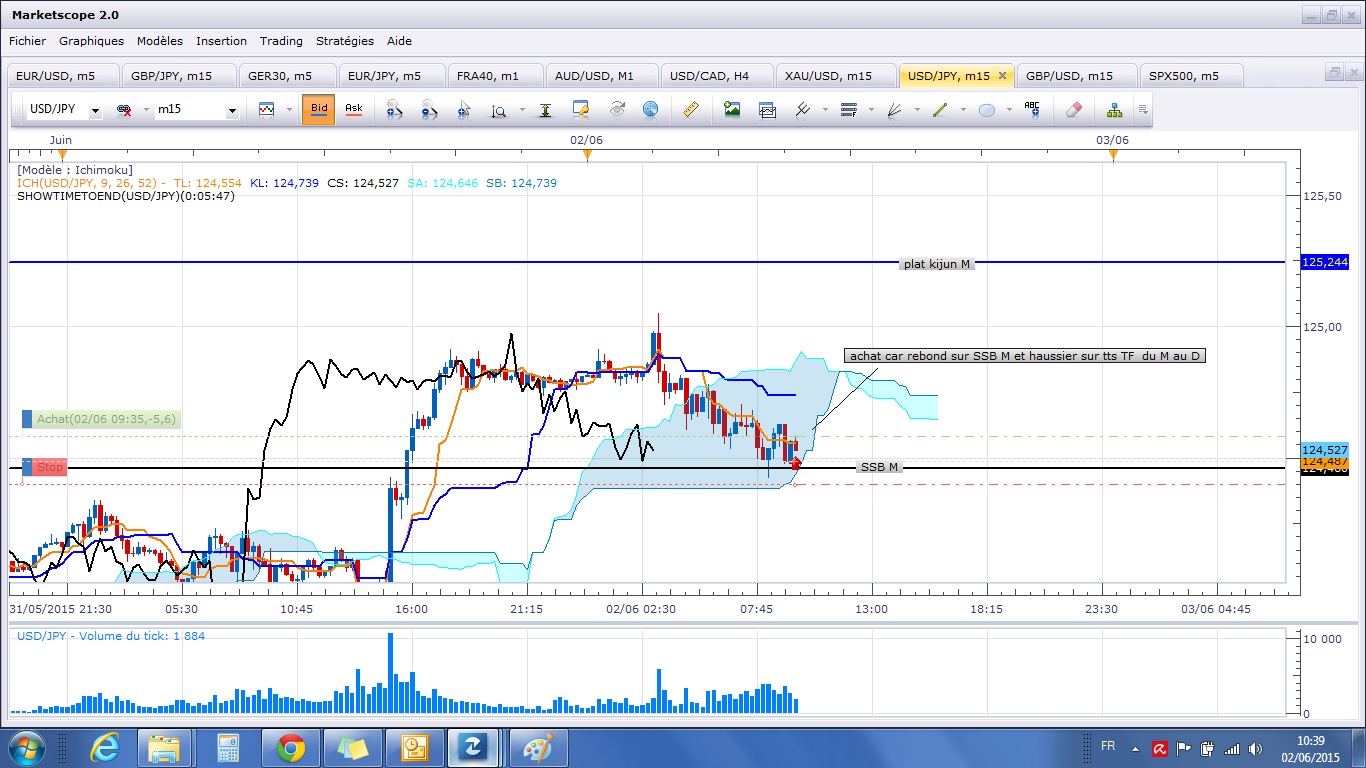The width and height of the screenshot is (1366, 768).
Task: Open the Stratégies menu
Action: coord(344,41)
